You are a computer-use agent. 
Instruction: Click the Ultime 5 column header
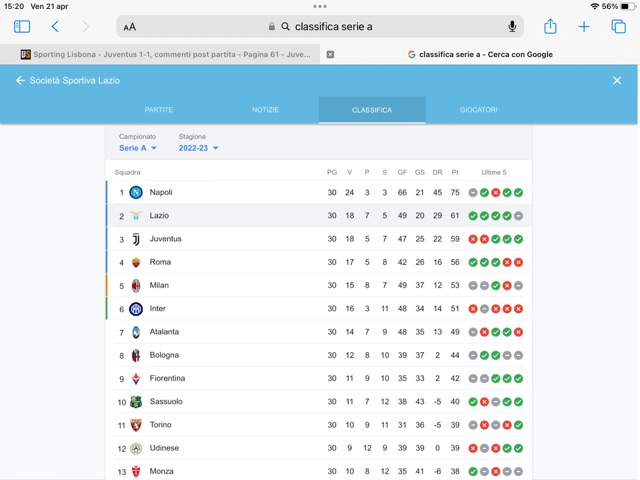point(493,172)
